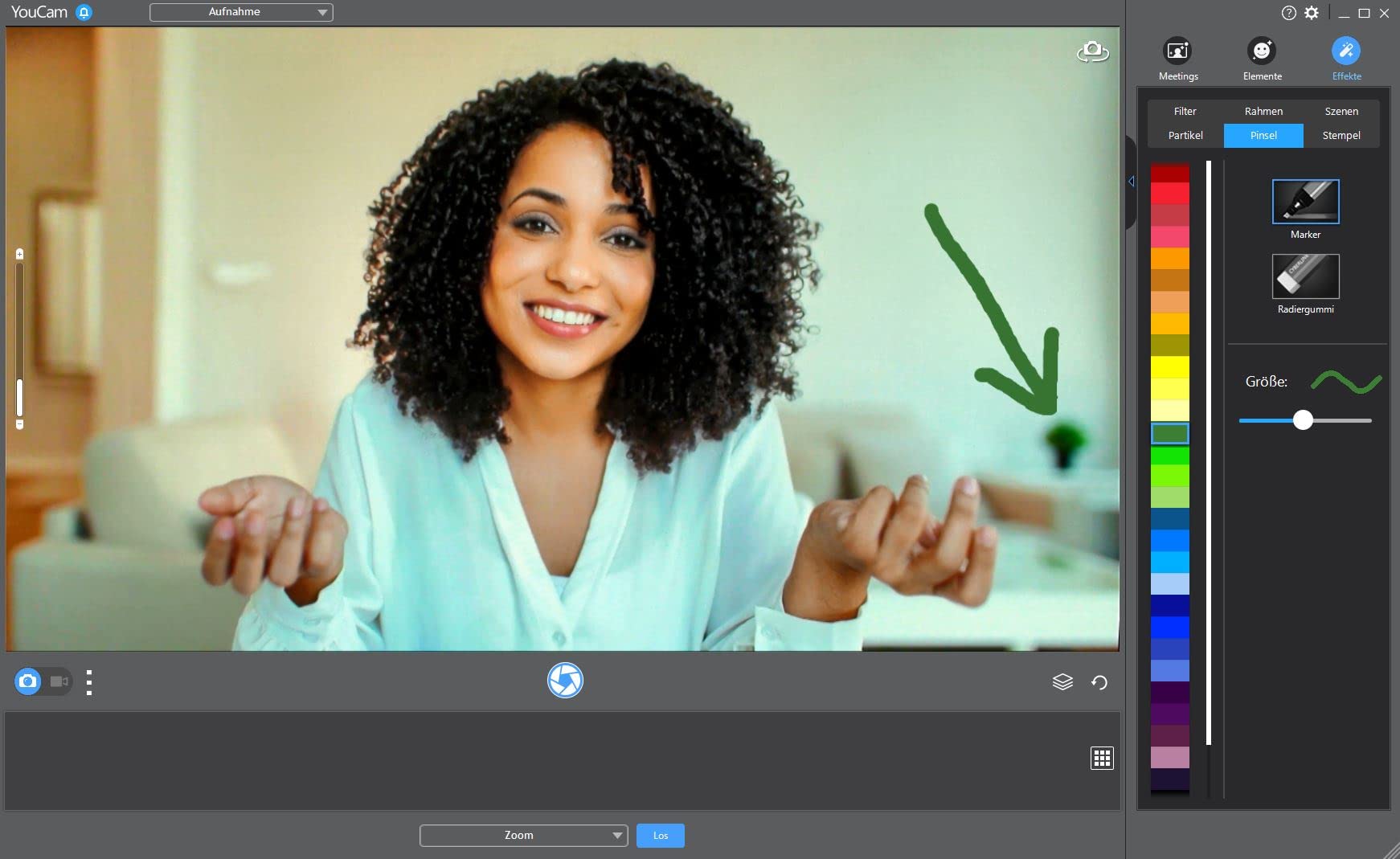This screenshot has width=1400, height=859.
Task: Open the three-dot capture options menu
Action: (89, 682)
